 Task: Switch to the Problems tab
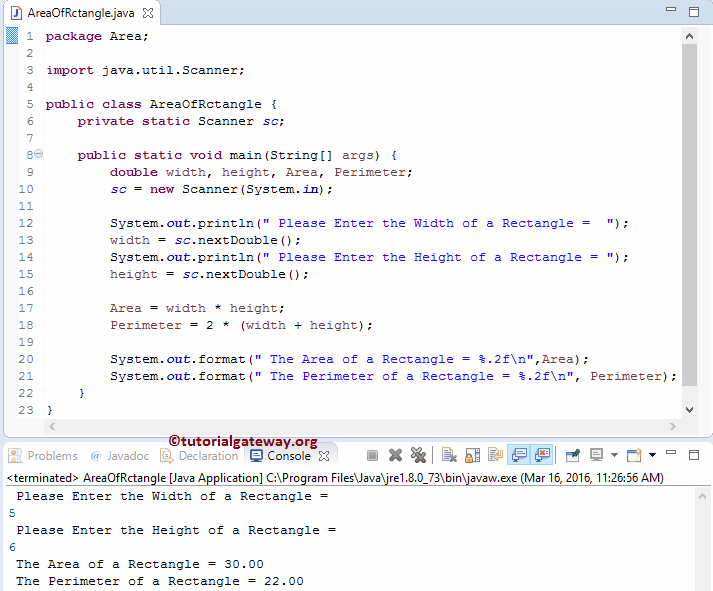[44, 456]
